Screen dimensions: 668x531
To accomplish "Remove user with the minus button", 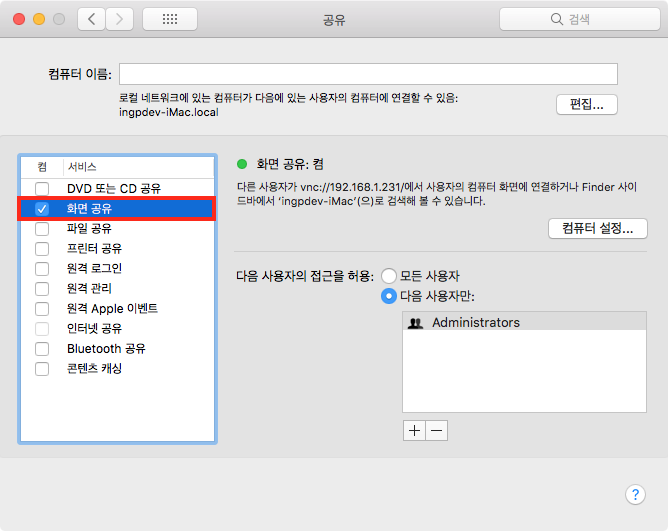I will tap(437, 430).
